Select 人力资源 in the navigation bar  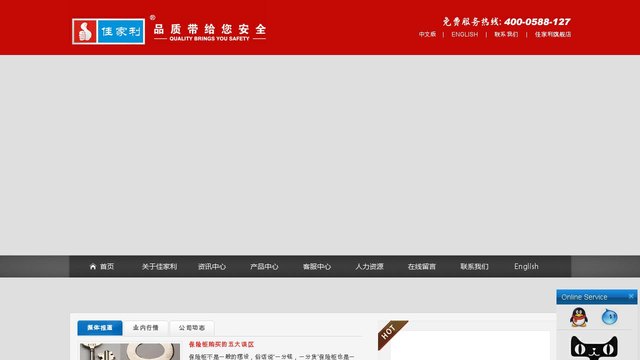point(369,267)
